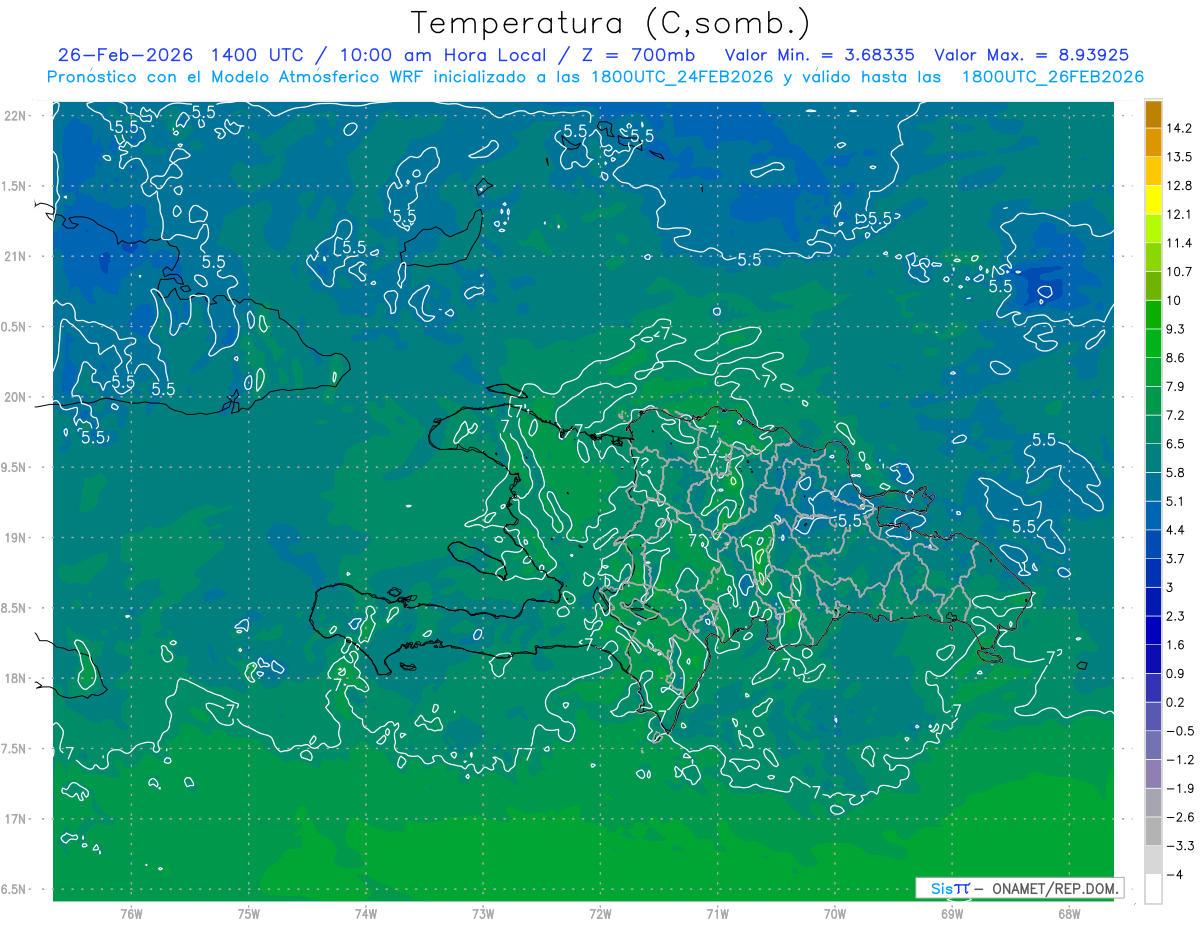Click the 'ONAMET/REP.DOM.' credit label
This screenshot has height=927, width=1200.
pos(1056,888)
